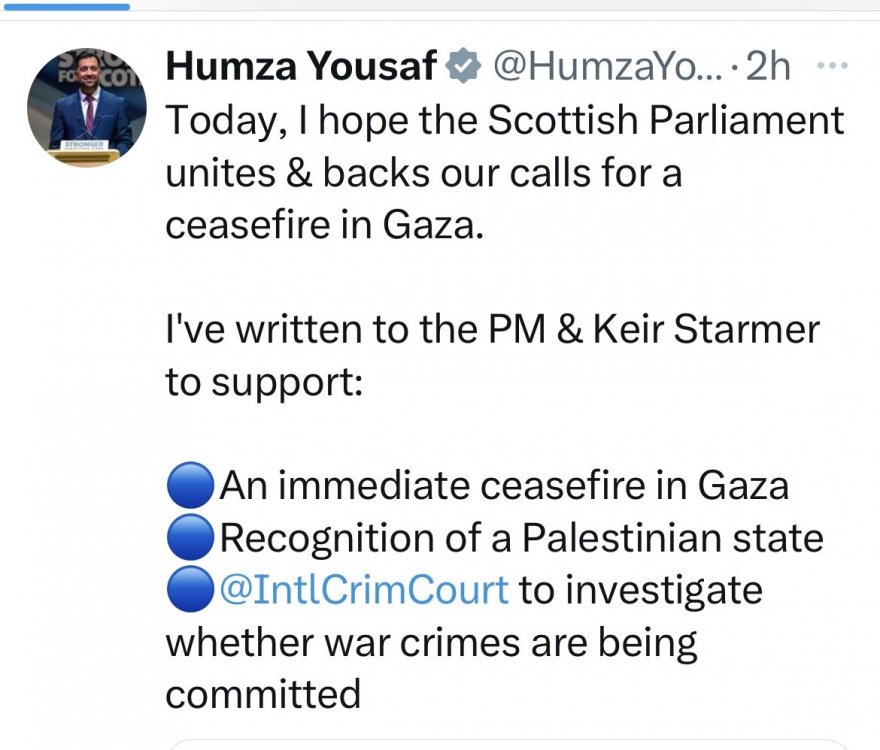
Task: Open Humza Yousaf's profile picture
Action: (86, 108)
